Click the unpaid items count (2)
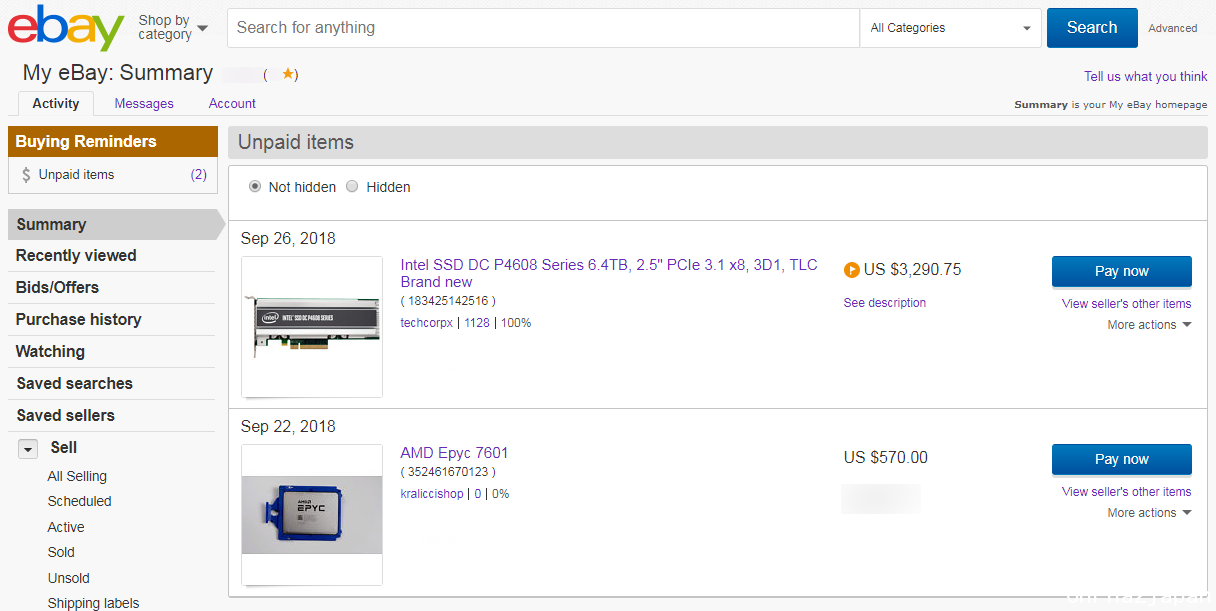1216x611 pixels. (199, 175)
